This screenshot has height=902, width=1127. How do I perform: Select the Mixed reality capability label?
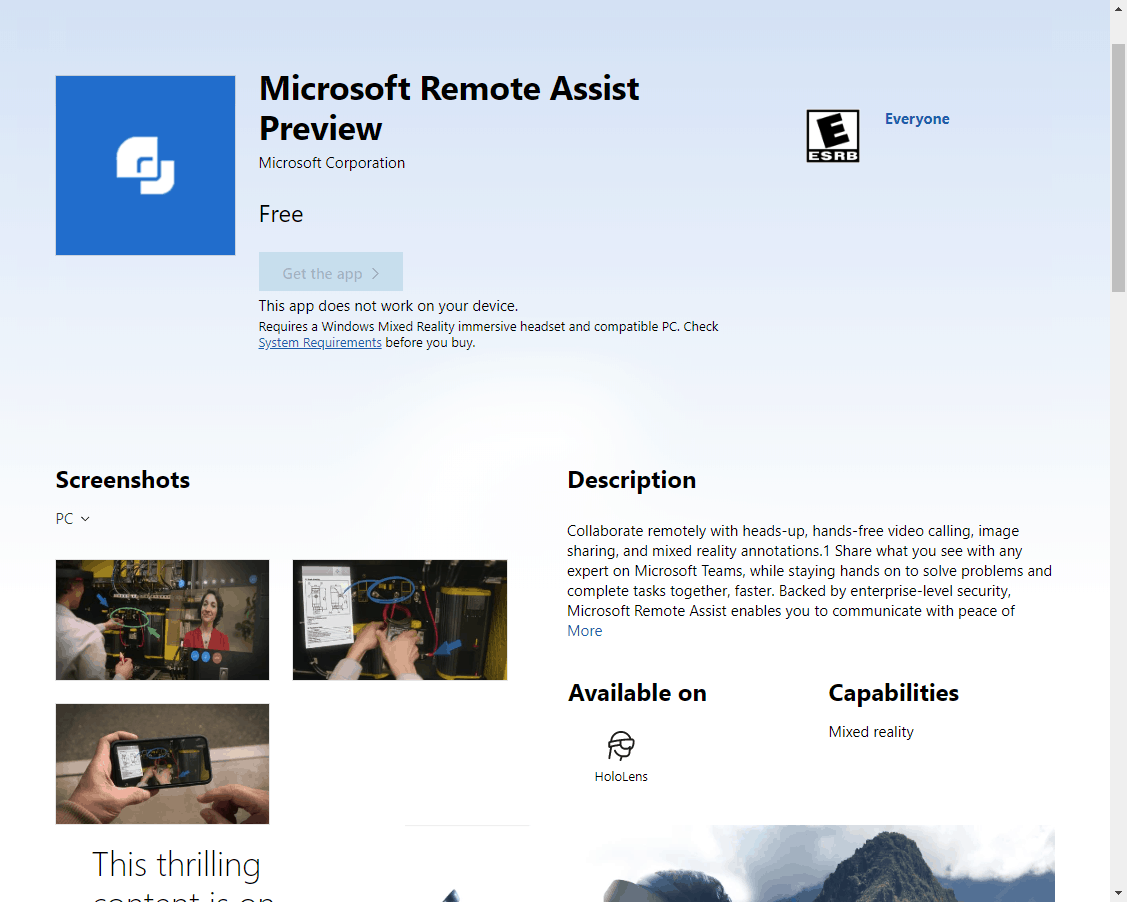pyautogui.click(x=870, y=731)
